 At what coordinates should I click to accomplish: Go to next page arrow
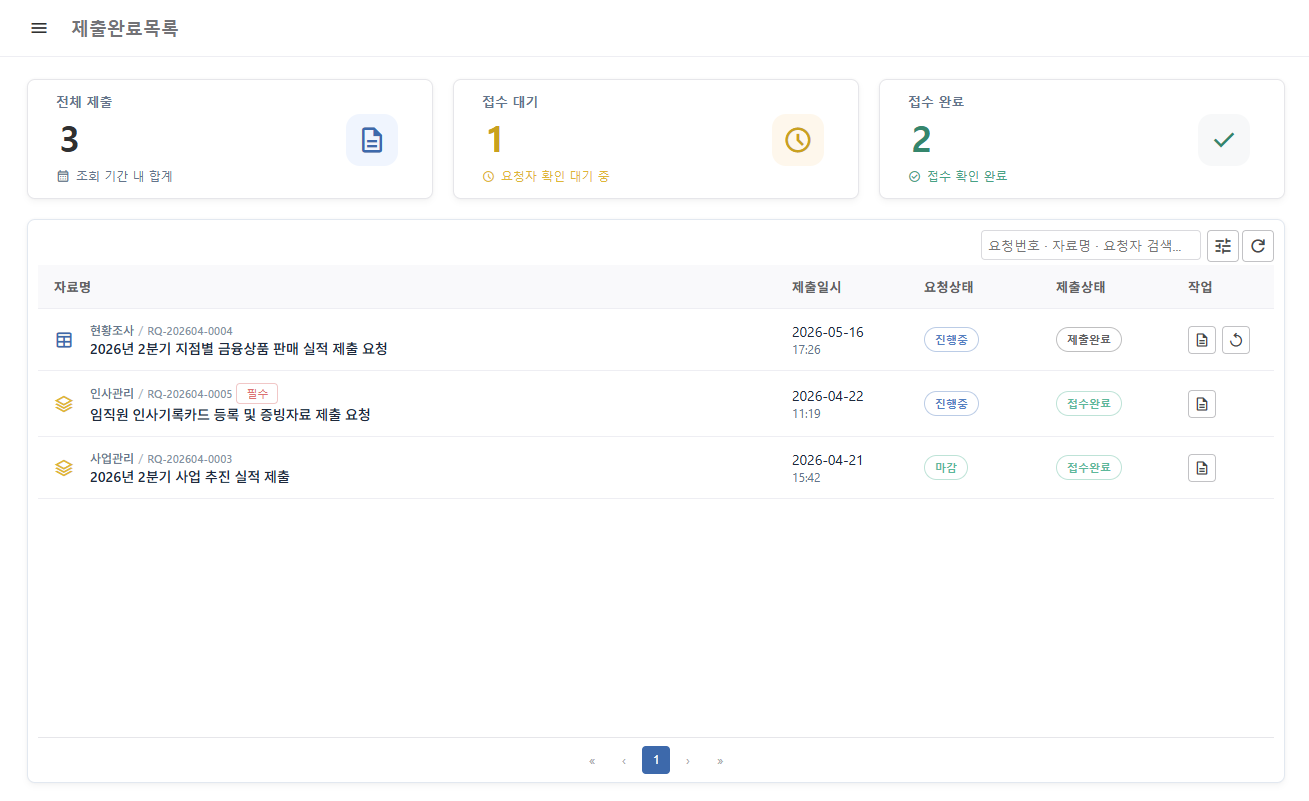tap(688, 761)
